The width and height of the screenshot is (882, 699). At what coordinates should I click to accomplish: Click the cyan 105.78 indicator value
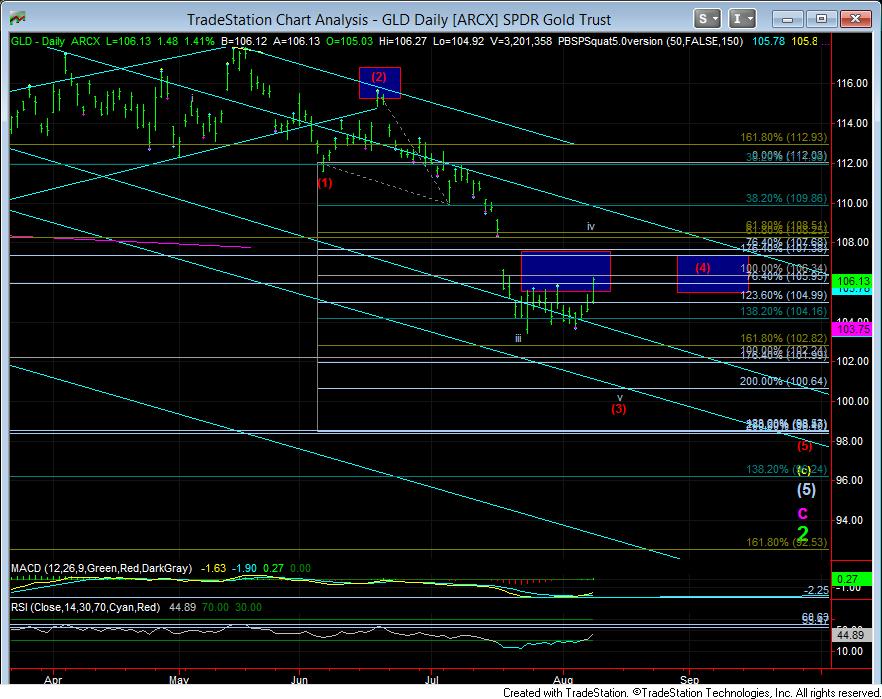[x=768, y=41]
